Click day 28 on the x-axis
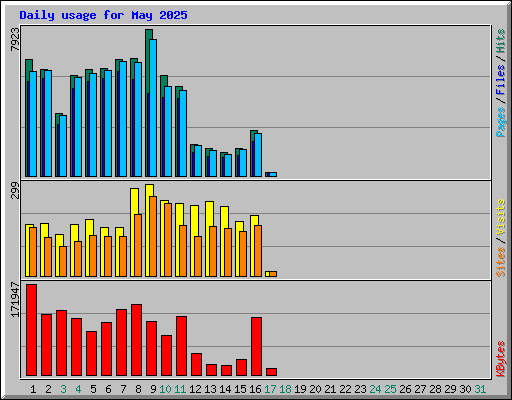 pos(435,389)
